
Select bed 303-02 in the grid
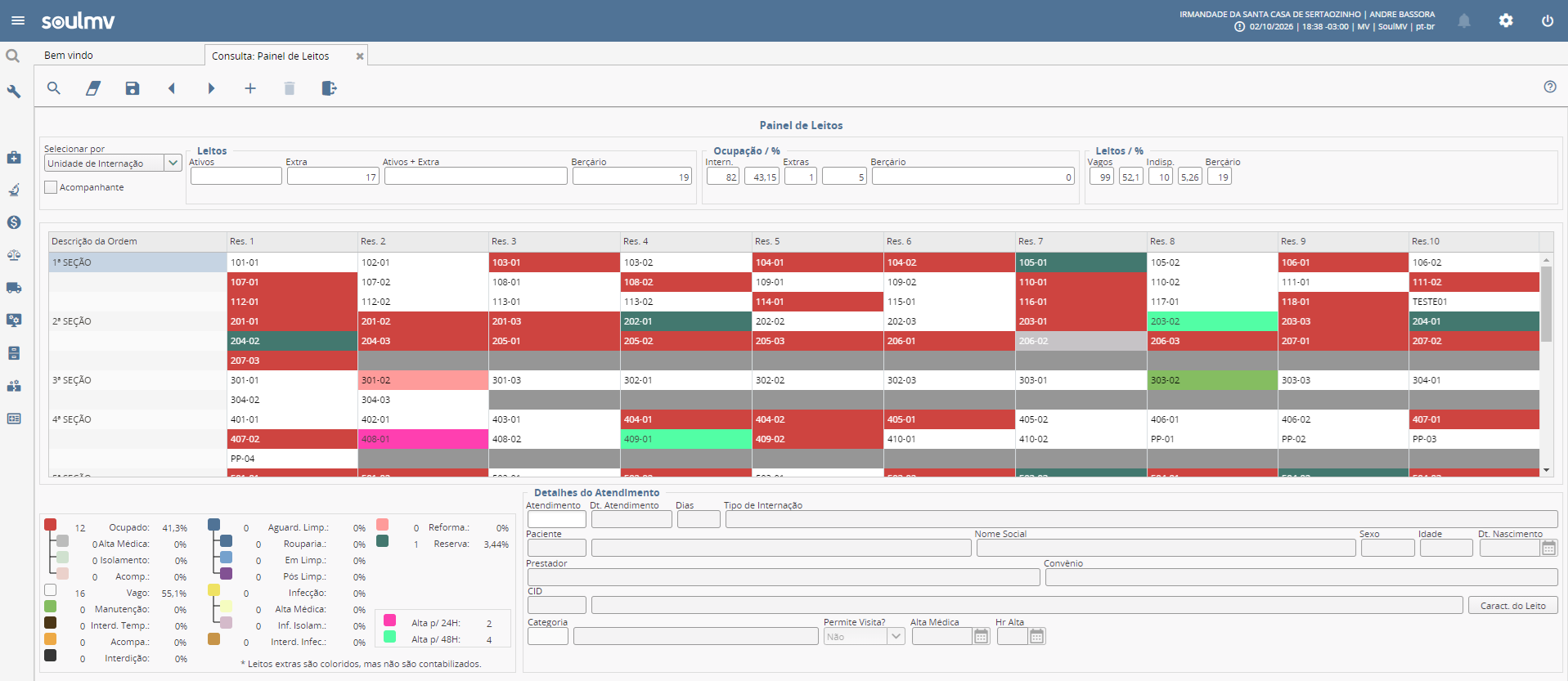point(1212,380)
